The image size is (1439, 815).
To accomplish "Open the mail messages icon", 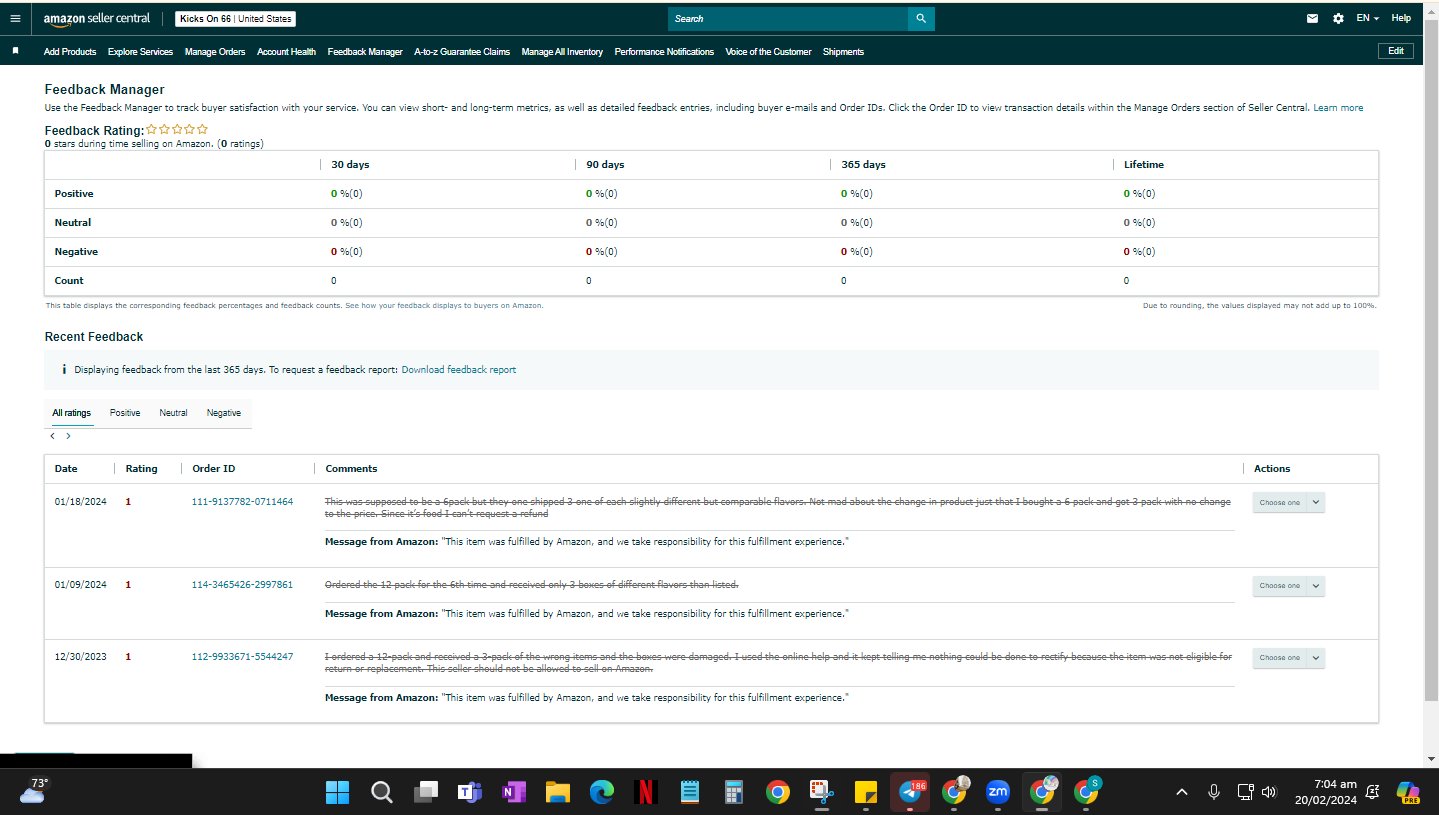I will tap(1313, 18).
